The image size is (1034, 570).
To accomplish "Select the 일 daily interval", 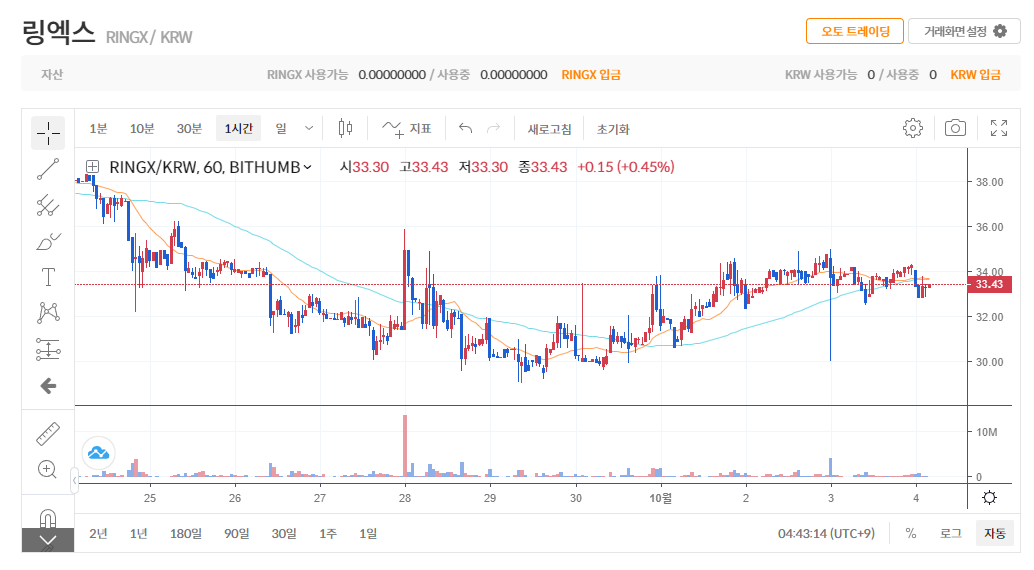I will click(281, 129).
